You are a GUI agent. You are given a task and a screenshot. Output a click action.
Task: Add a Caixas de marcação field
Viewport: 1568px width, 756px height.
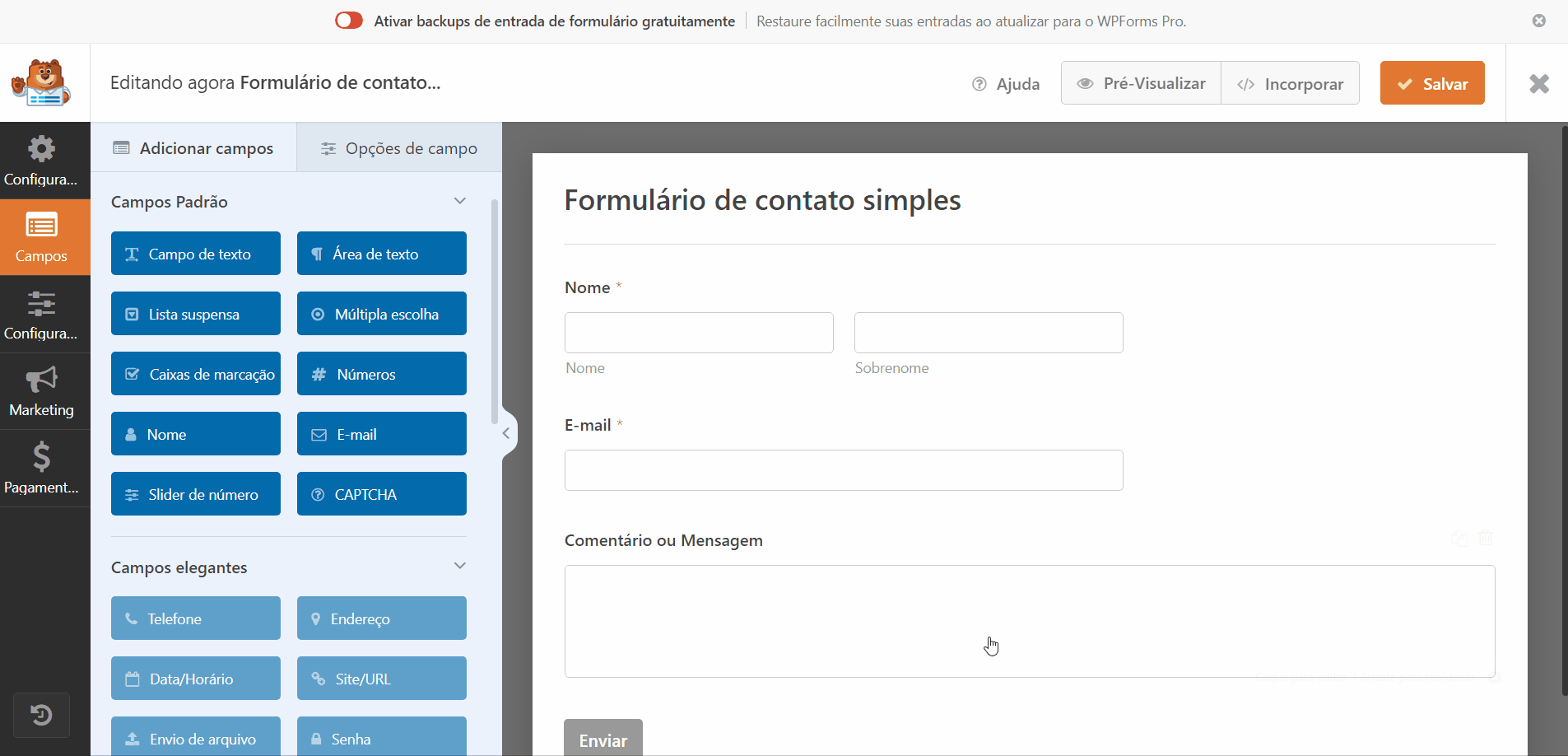click(x=195, y=373)
